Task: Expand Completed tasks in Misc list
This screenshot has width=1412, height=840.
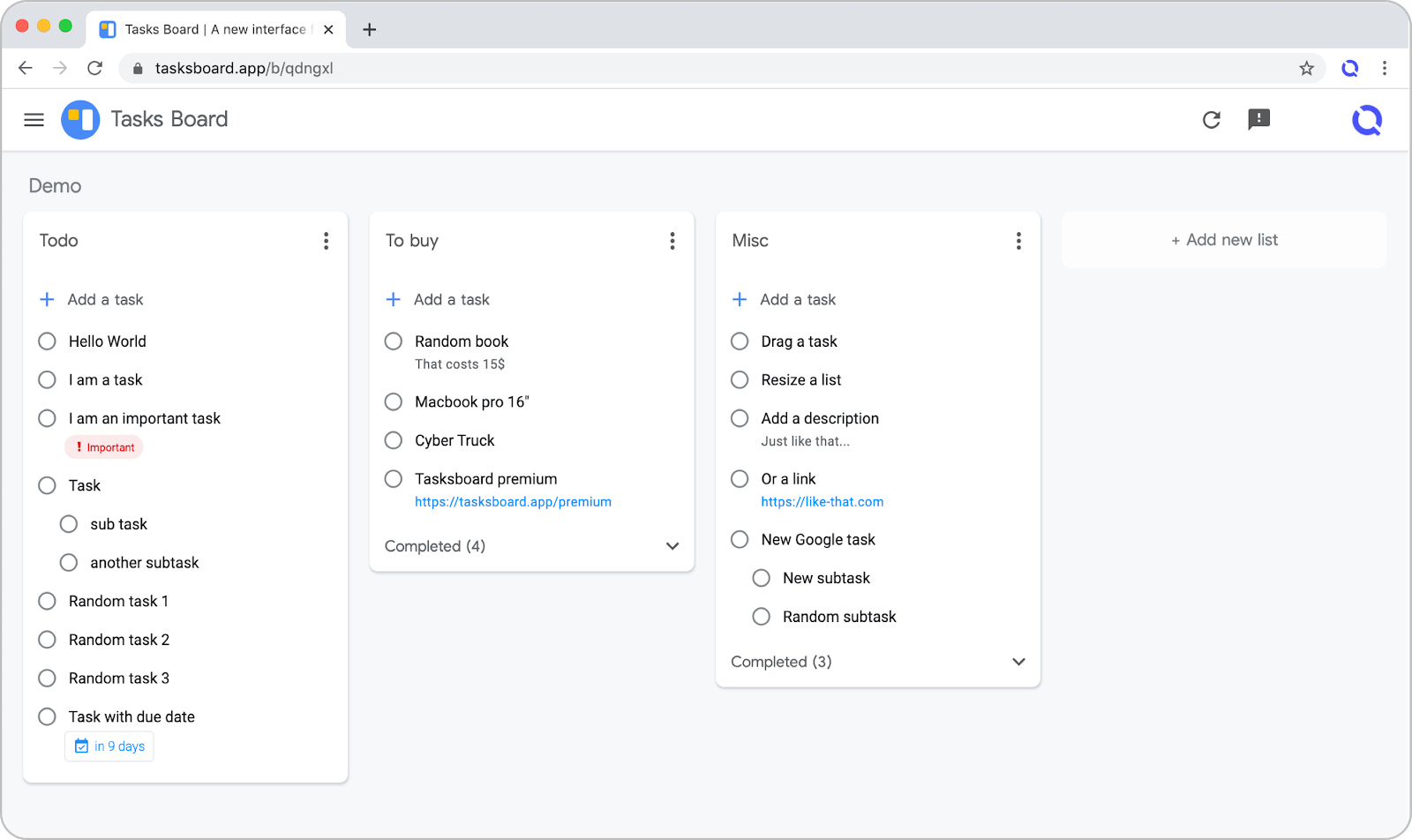Action: coord(1018,661)
